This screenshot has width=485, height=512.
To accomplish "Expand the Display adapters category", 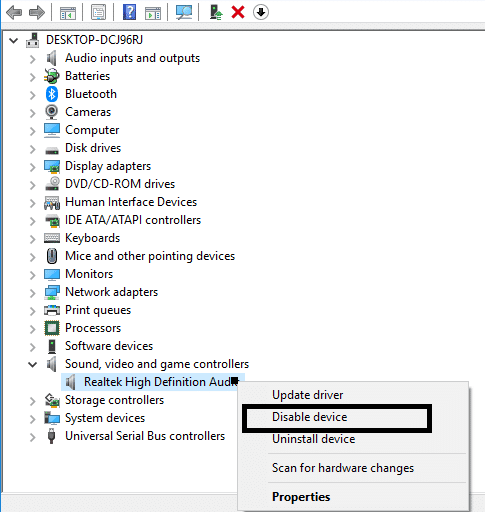I will tap(32, 167).
